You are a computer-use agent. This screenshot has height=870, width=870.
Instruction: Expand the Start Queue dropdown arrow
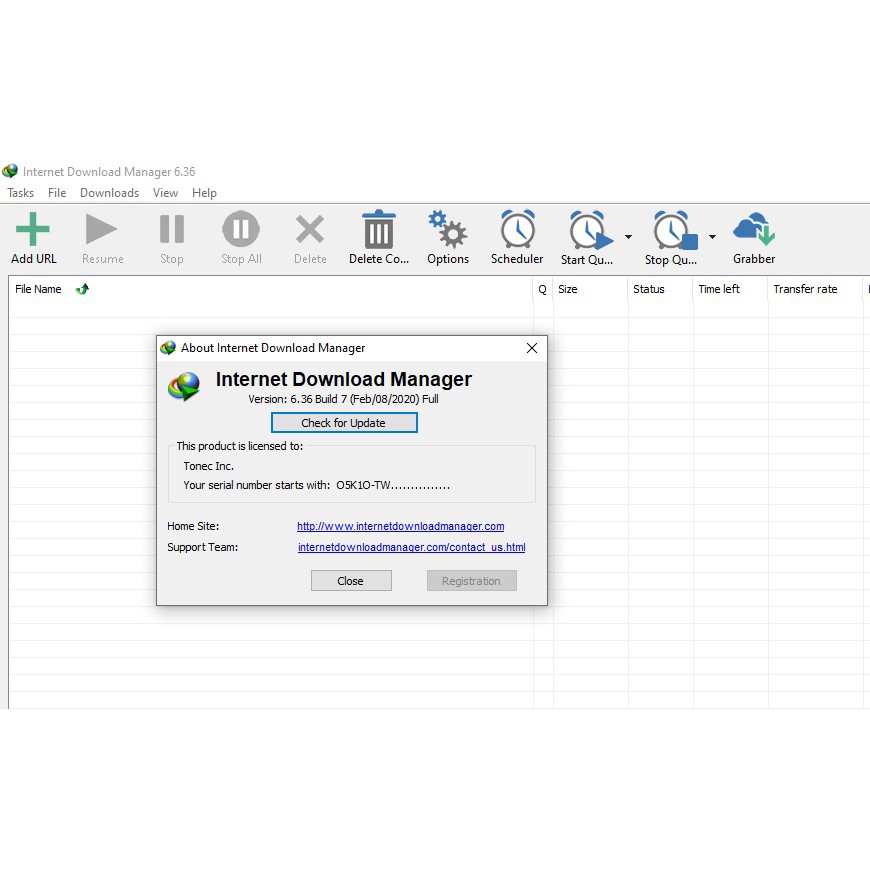tap(628, 237)
